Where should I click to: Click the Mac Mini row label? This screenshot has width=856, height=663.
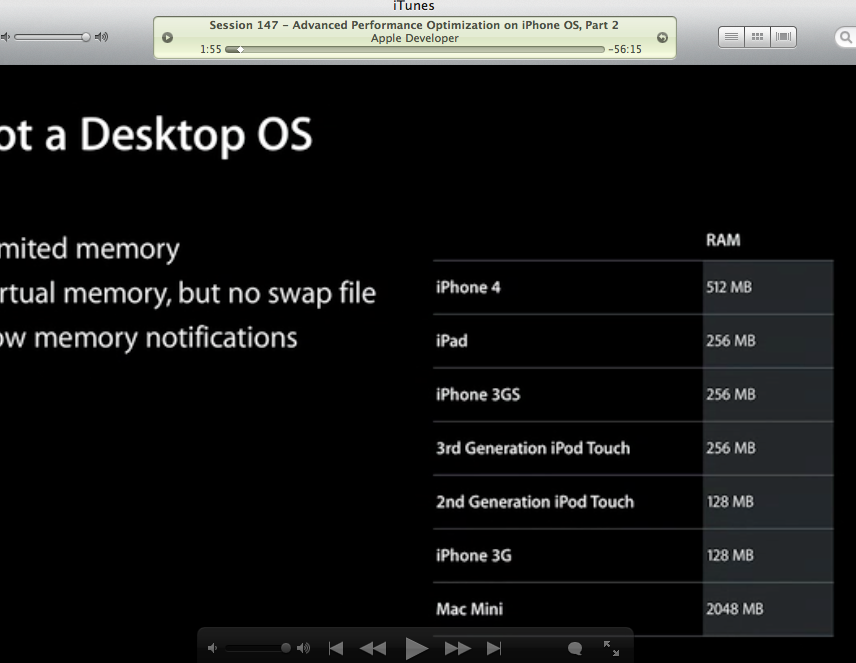click(469, 609)
